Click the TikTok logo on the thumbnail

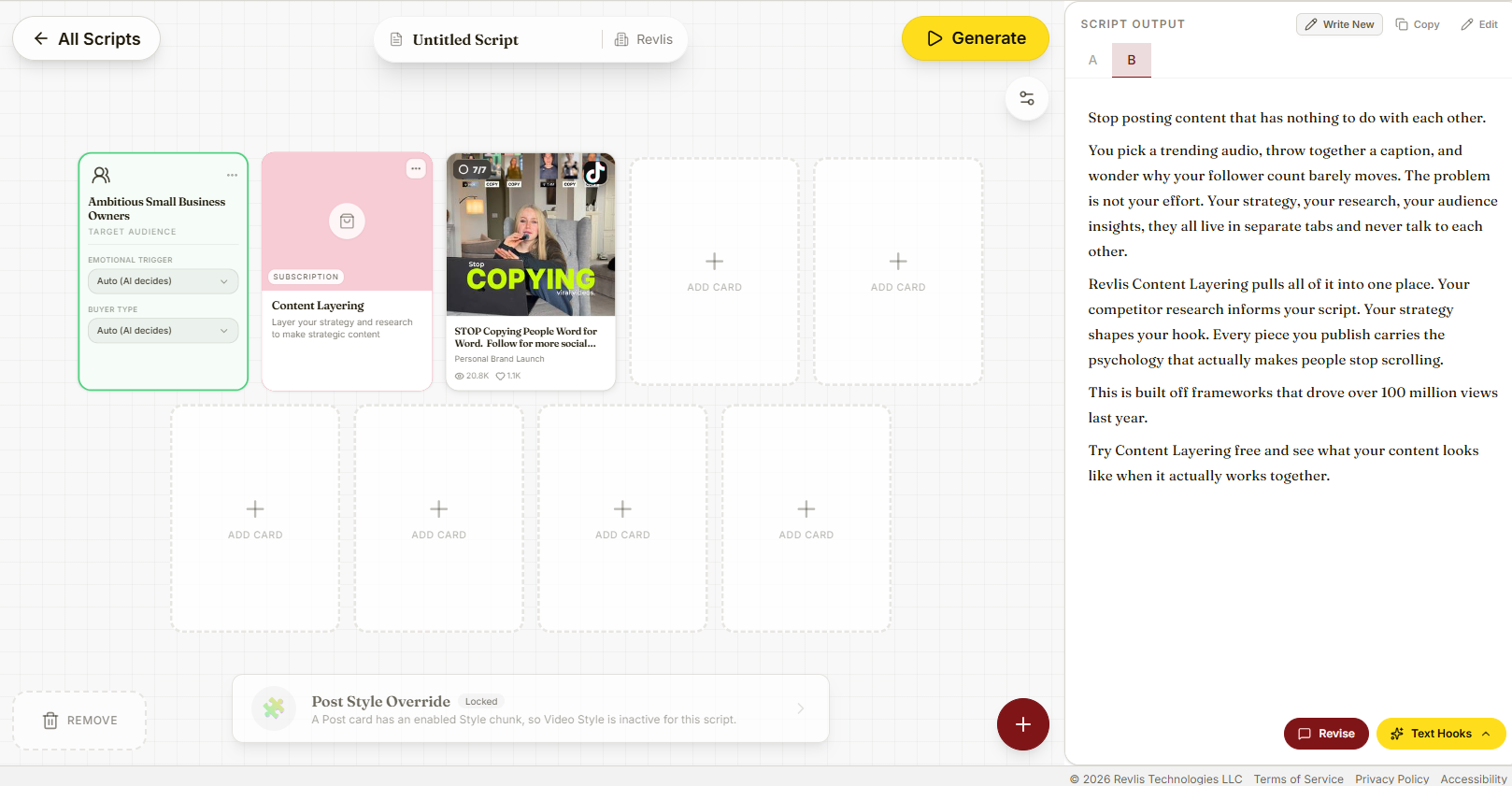click(595, 172)
